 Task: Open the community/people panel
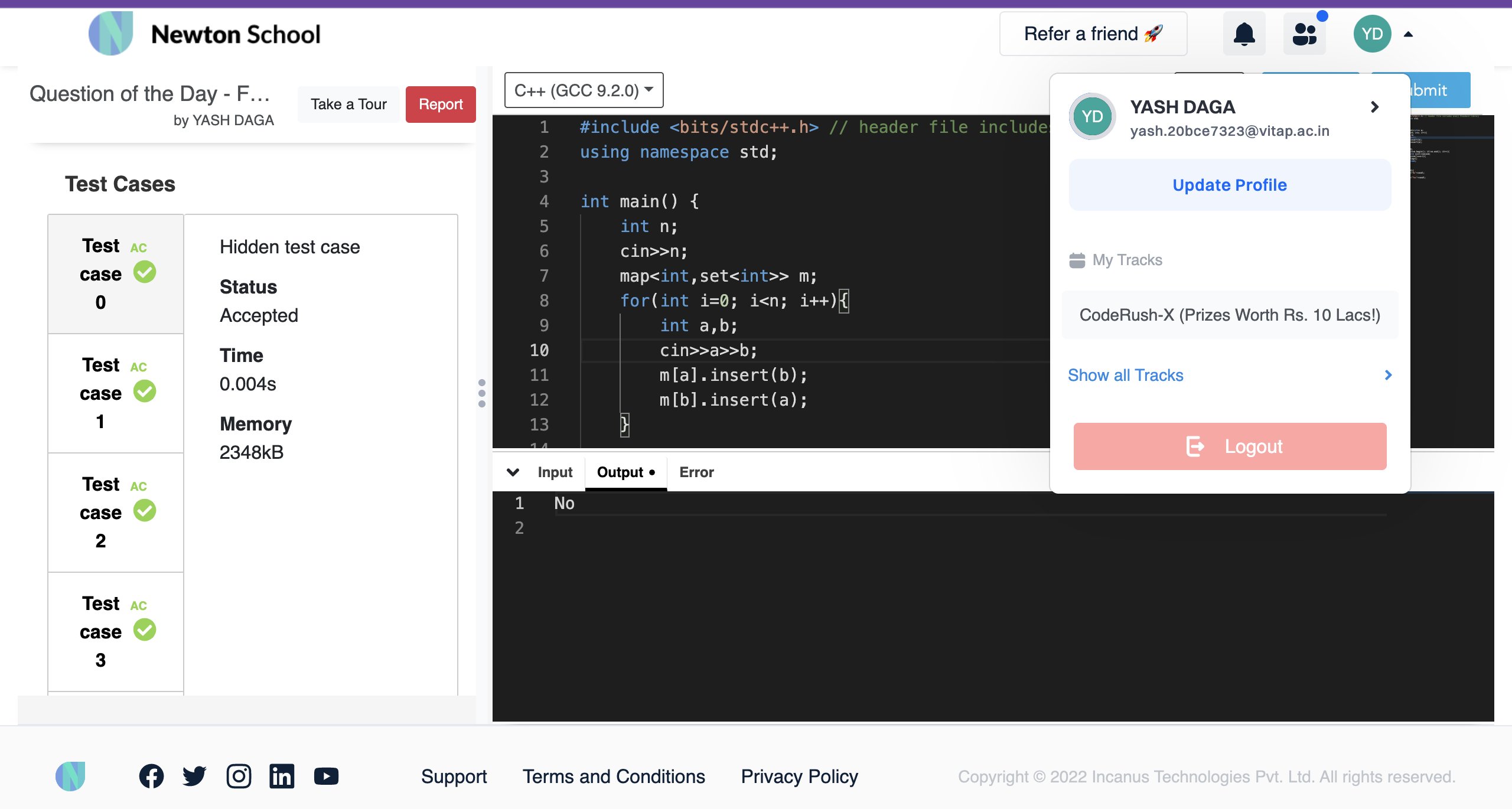coord(1305,34)
